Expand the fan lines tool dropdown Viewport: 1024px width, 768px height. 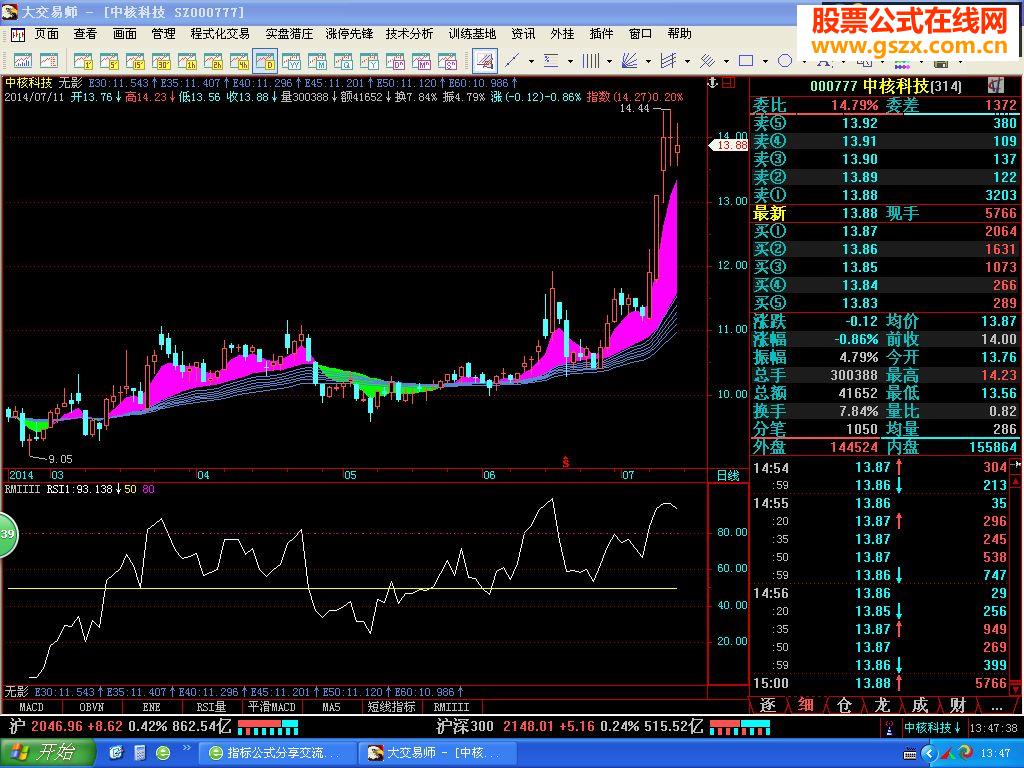648,61
